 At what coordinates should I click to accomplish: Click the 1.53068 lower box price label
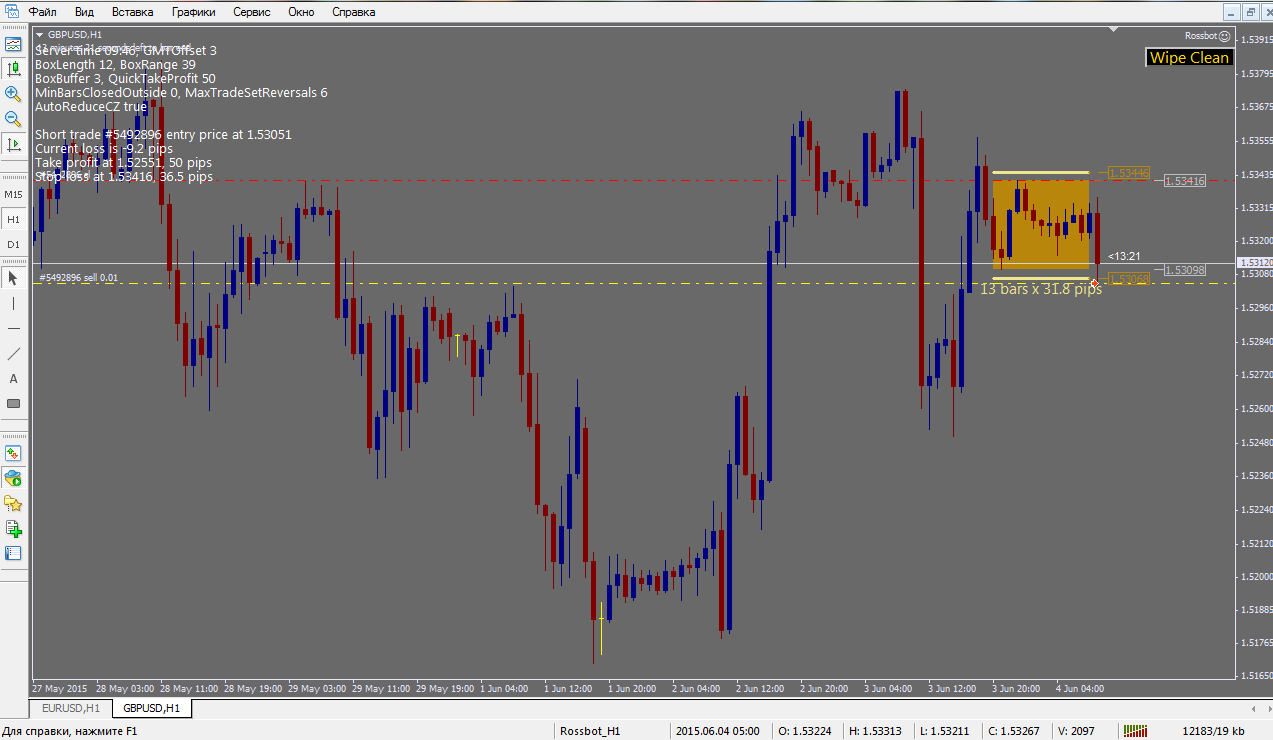1129,279
